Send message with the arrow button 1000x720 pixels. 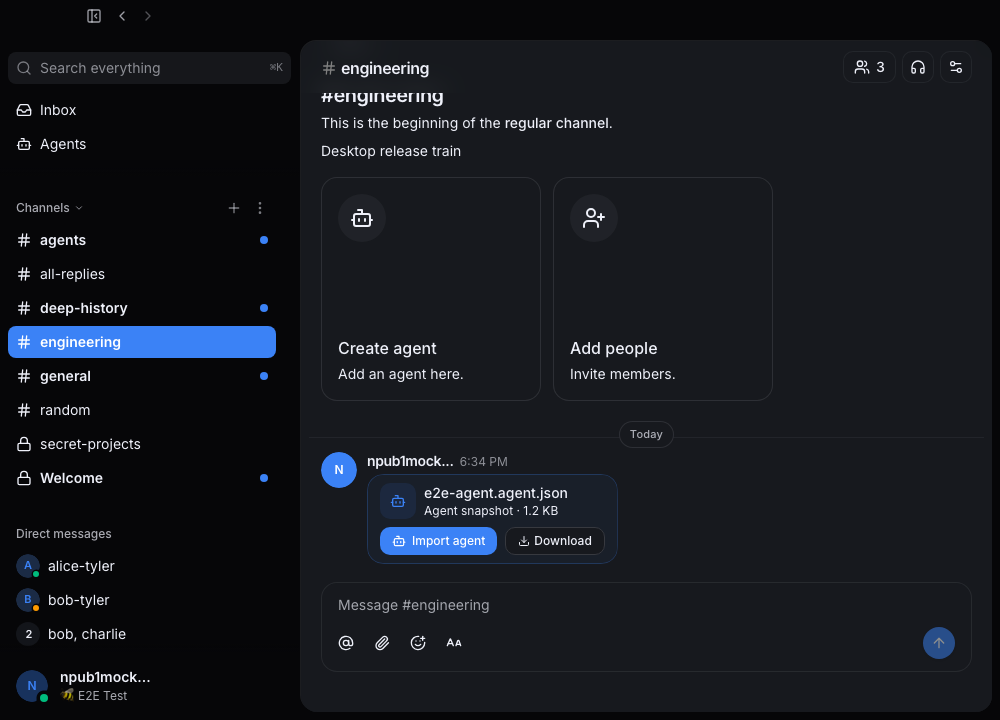point(939,643)
